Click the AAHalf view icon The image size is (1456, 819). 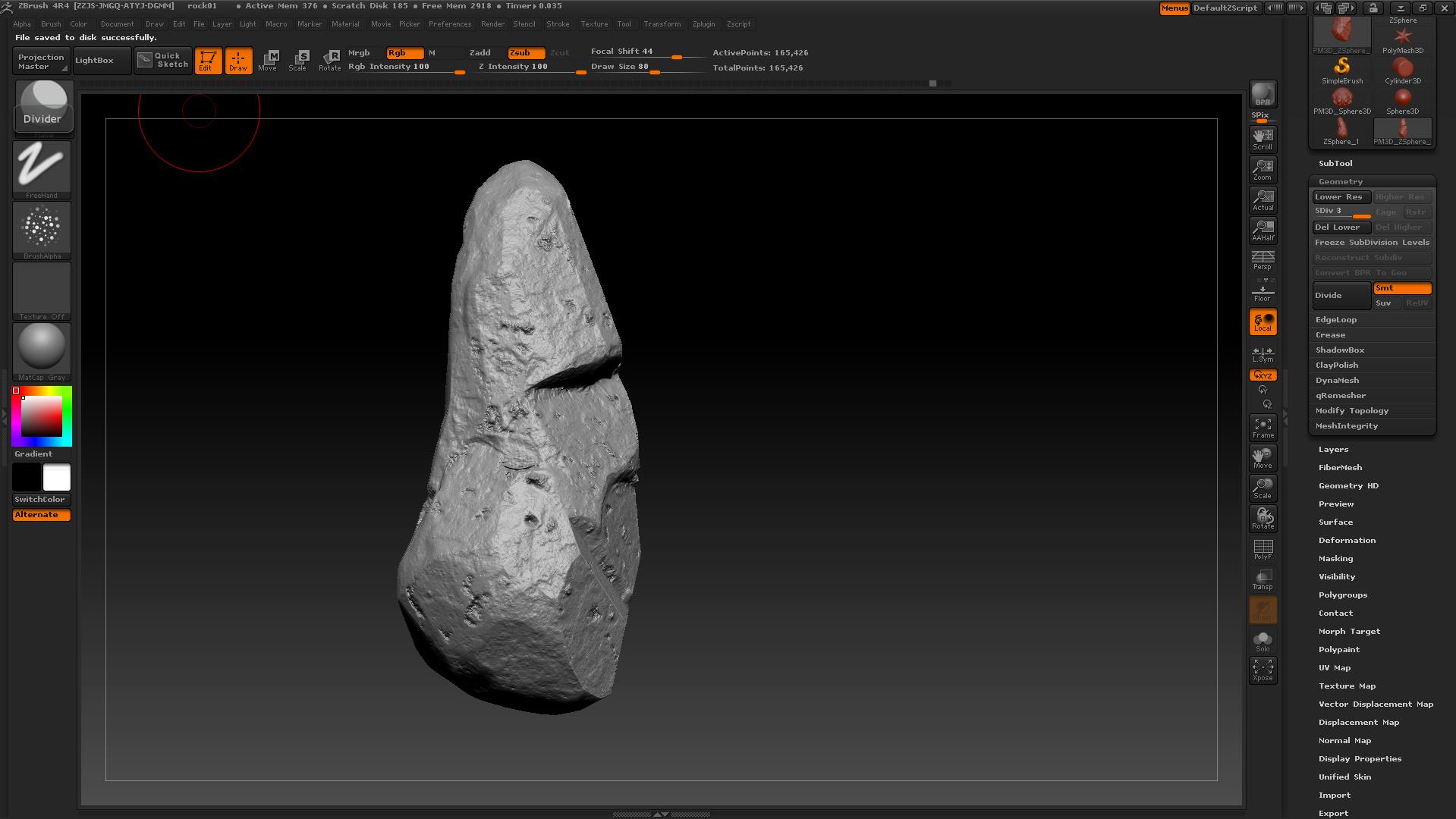coord(1263,230)
